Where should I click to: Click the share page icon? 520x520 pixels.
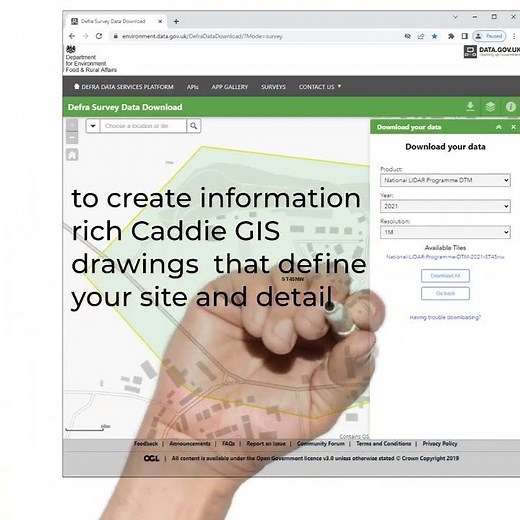pos(421,36)
